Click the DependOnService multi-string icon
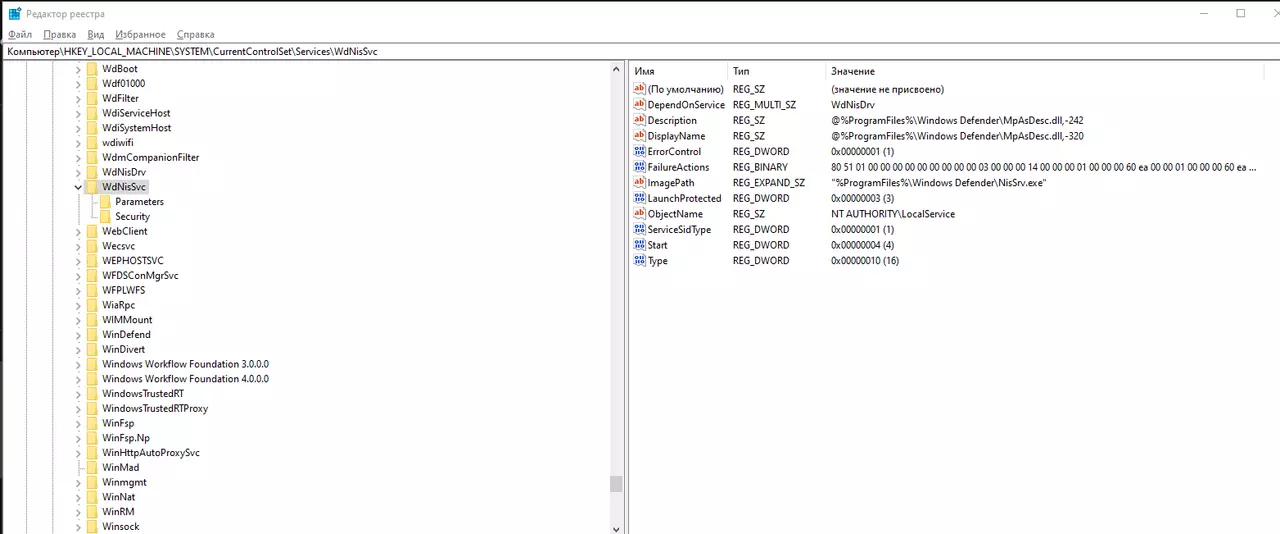This screenshot has height=534, width=1280. (640, 104)
